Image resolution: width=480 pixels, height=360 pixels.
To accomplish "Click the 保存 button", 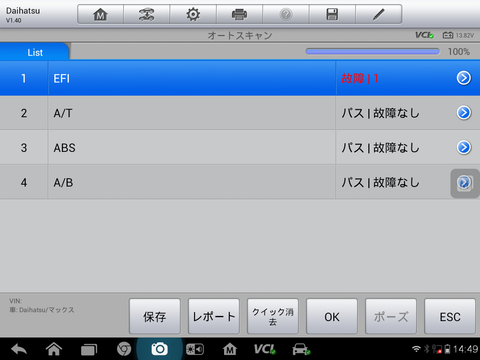I will click(x=155, y=316).
